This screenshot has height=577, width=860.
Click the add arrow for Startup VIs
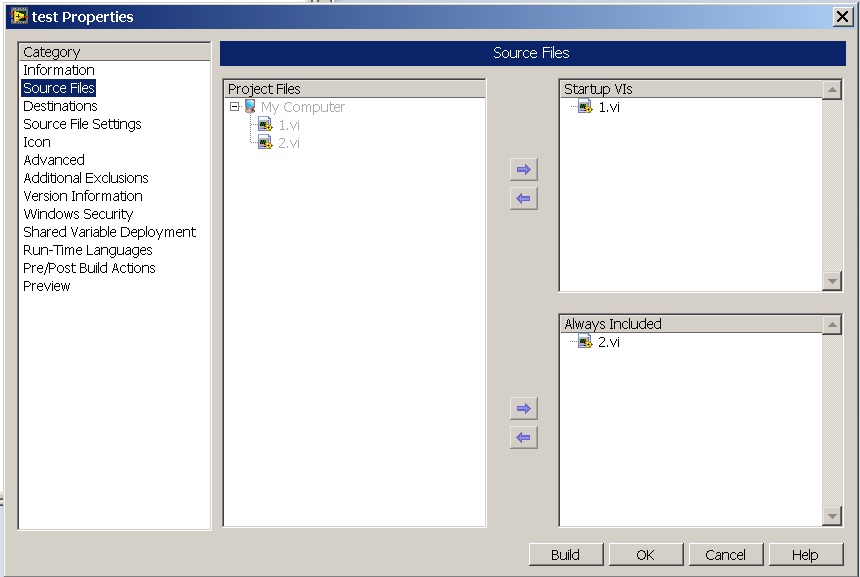[x=523, y=169]
